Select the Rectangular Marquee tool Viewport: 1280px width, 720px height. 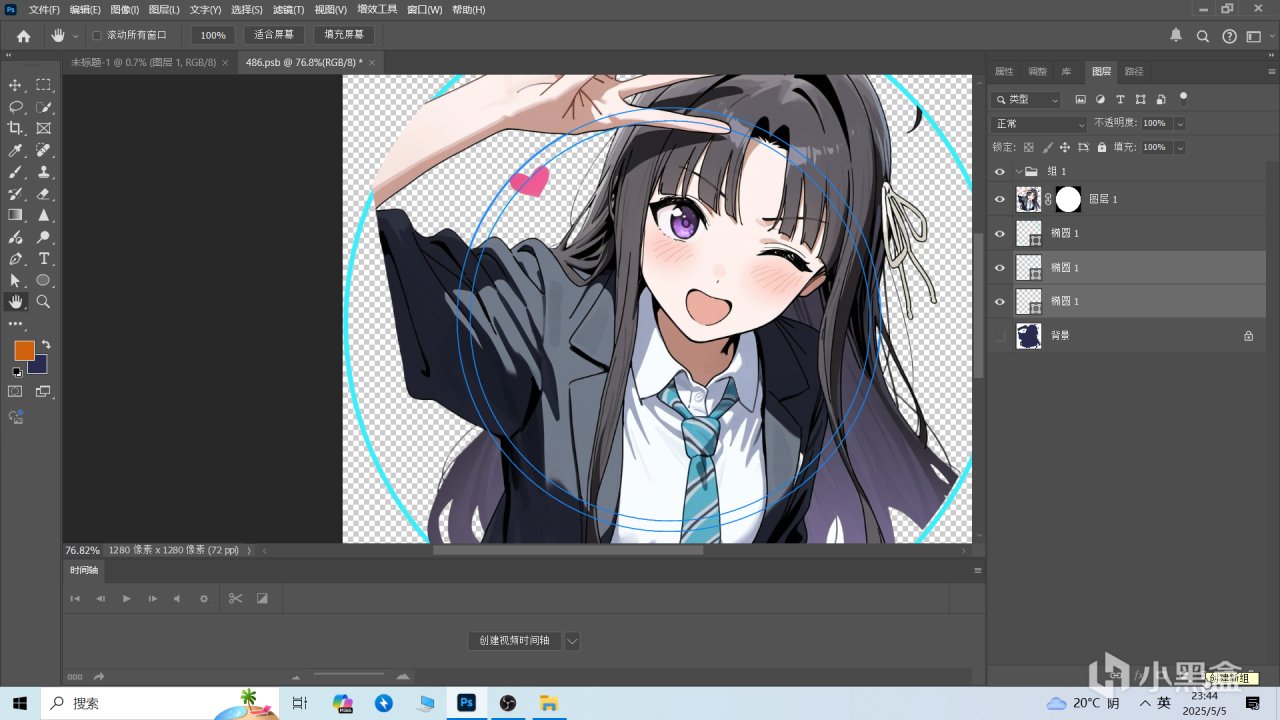[x=44, y=85]
